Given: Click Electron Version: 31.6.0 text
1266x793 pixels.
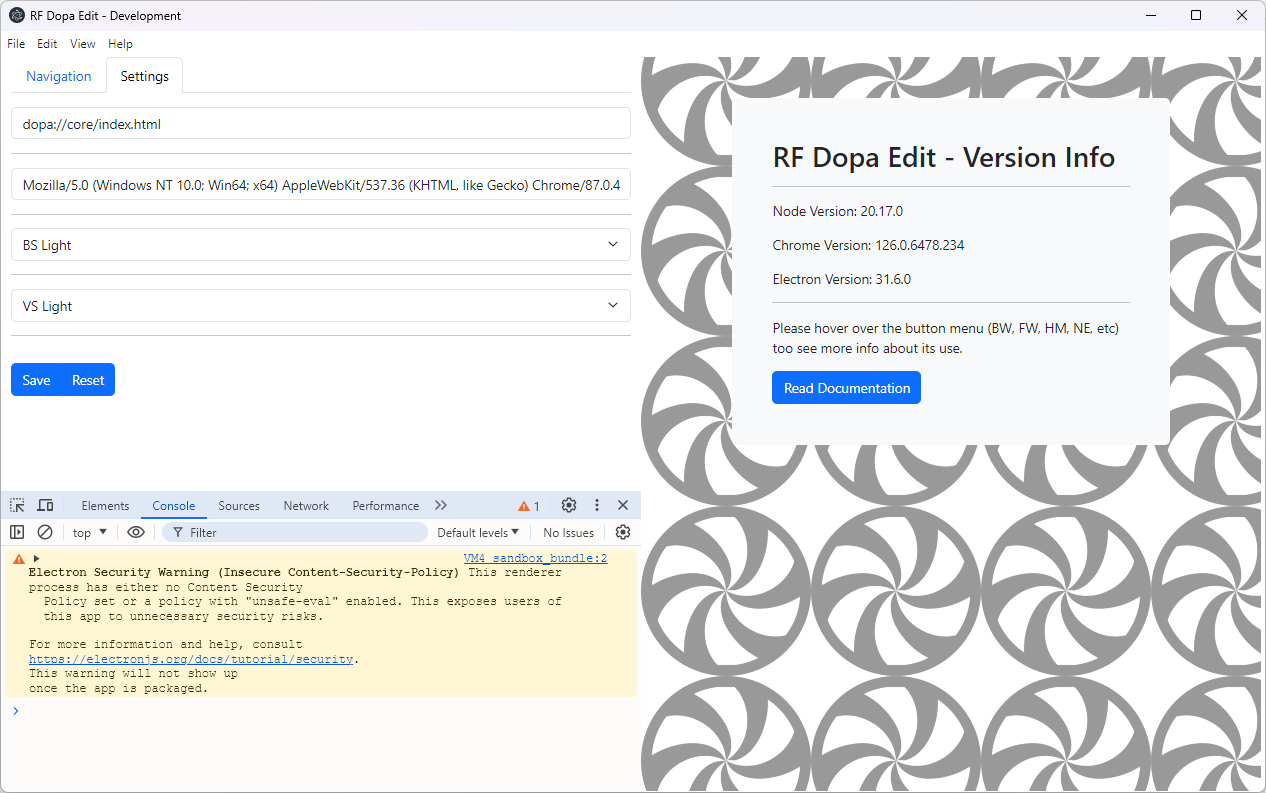Looking at the screenshot, I should [x=842, y=279].
